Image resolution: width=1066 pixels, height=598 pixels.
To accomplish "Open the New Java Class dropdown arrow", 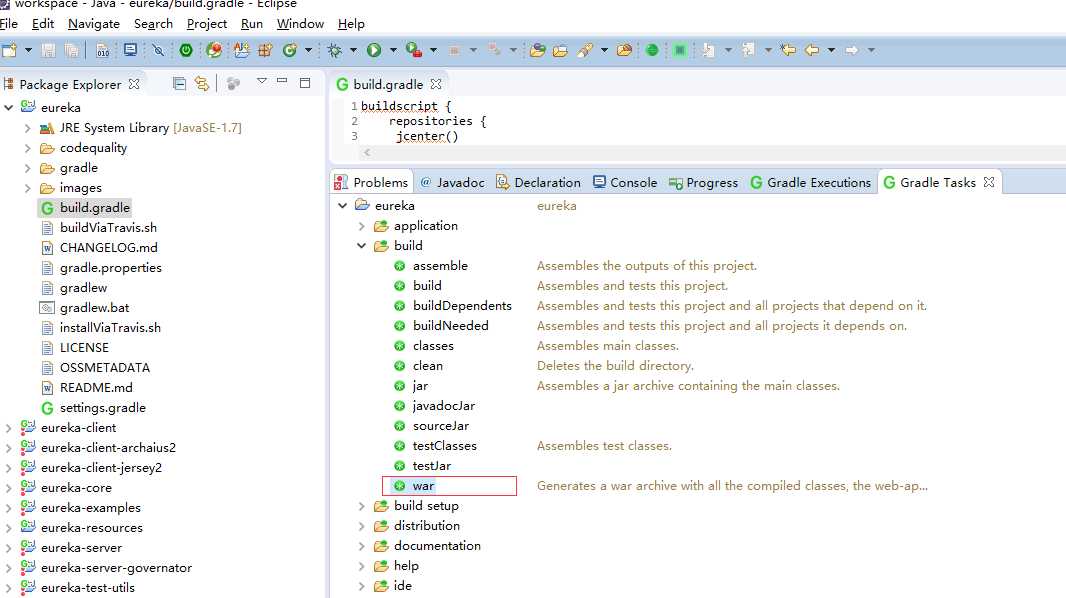I will 308,50.
